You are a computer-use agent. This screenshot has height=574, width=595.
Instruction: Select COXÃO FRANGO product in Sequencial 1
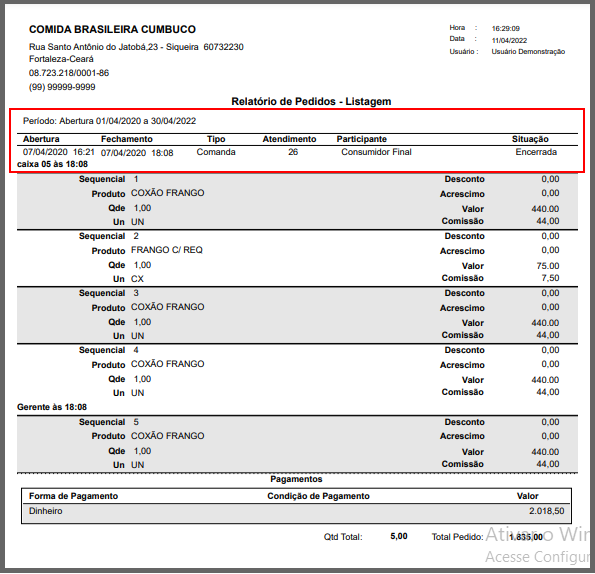[167, 193]
